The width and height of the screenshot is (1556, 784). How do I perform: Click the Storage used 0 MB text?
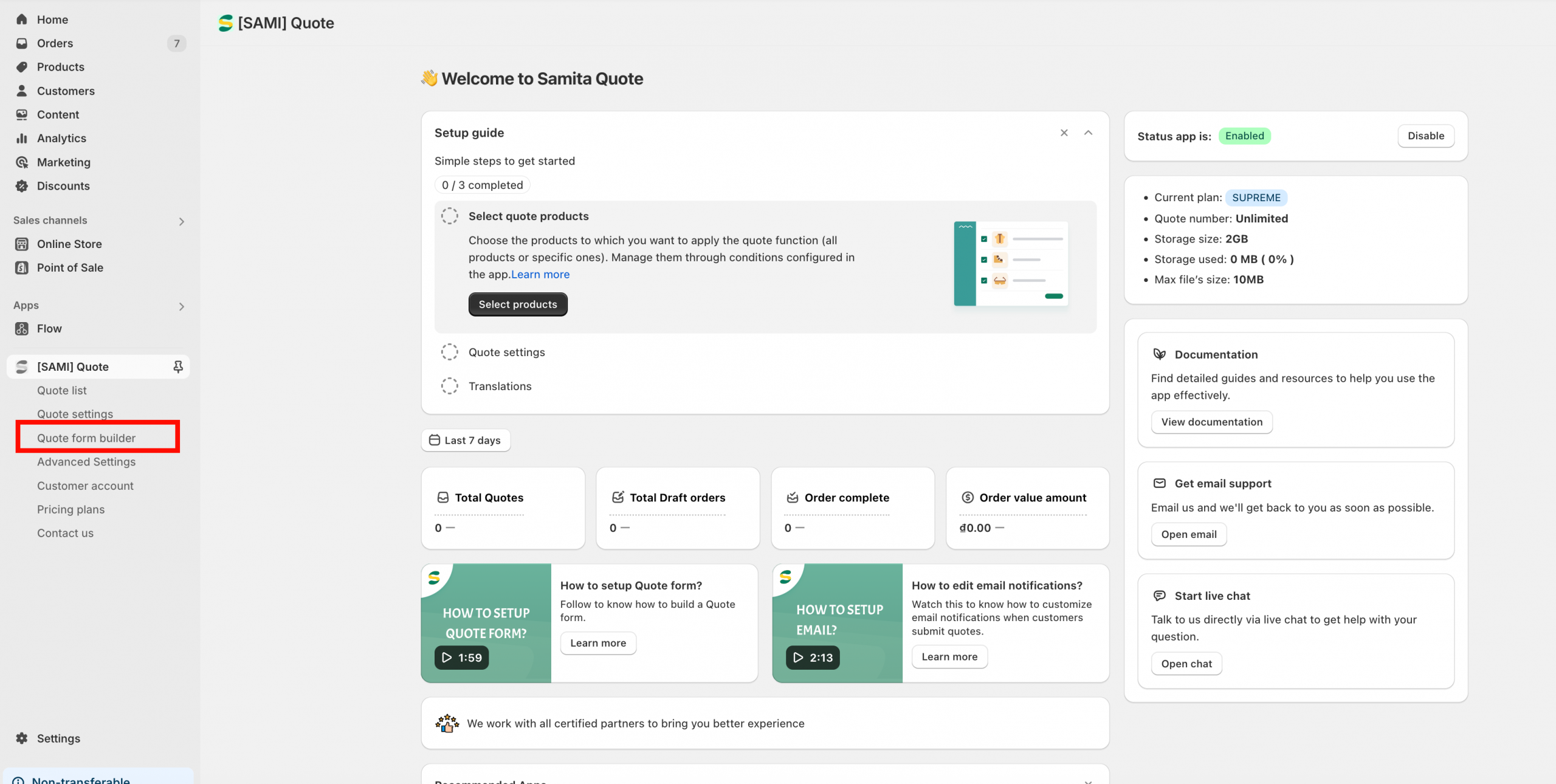[1224, 259]
